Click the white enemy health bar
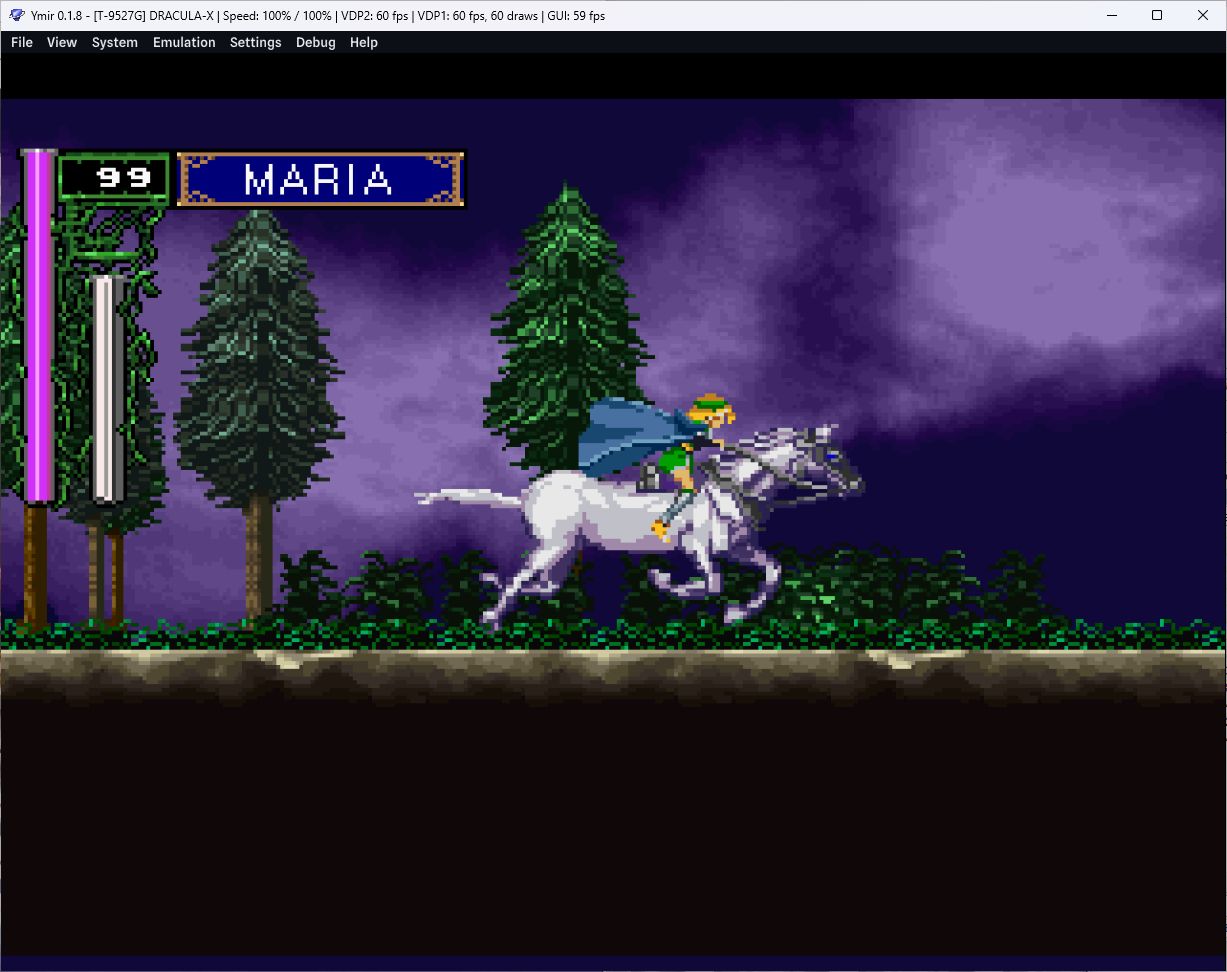Viewport: 1227px width, 972px height. point(107,388)
